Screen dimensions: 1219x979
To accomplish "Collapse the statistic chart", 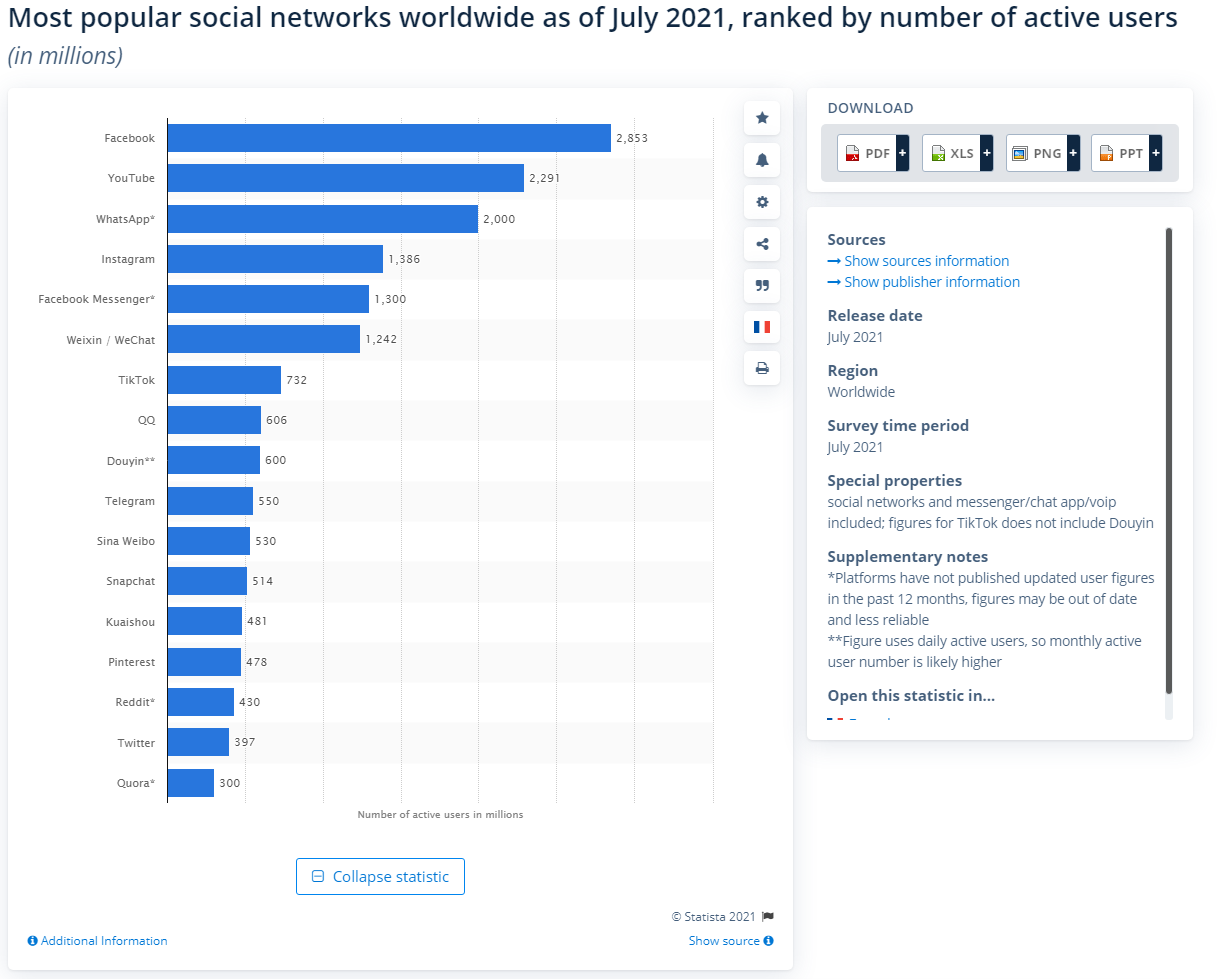I will tap(380, 876).
